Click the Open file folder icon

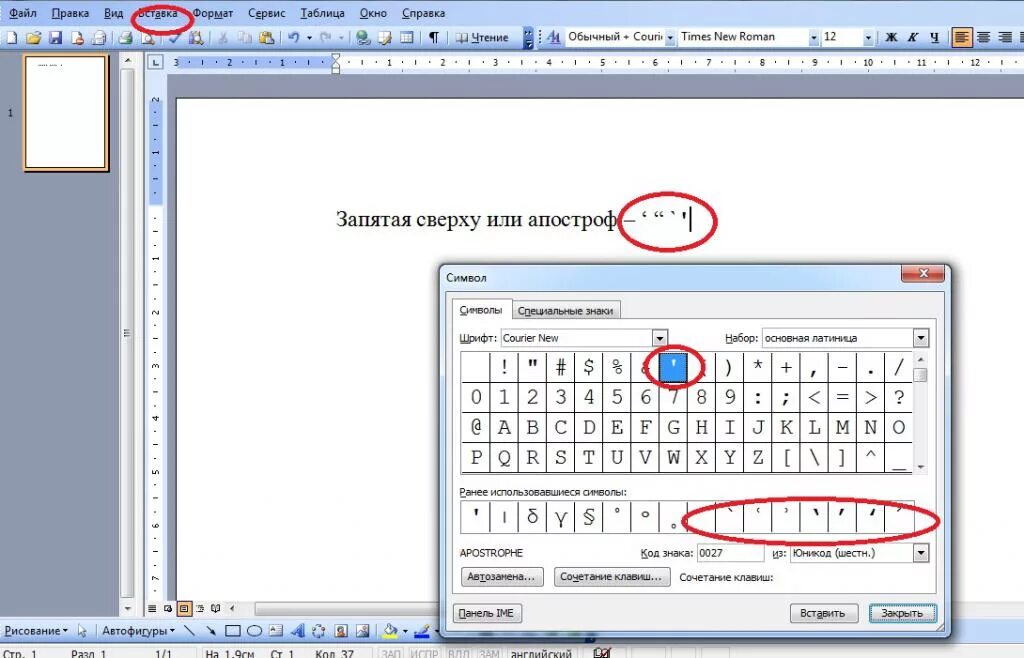pos(33,38)
